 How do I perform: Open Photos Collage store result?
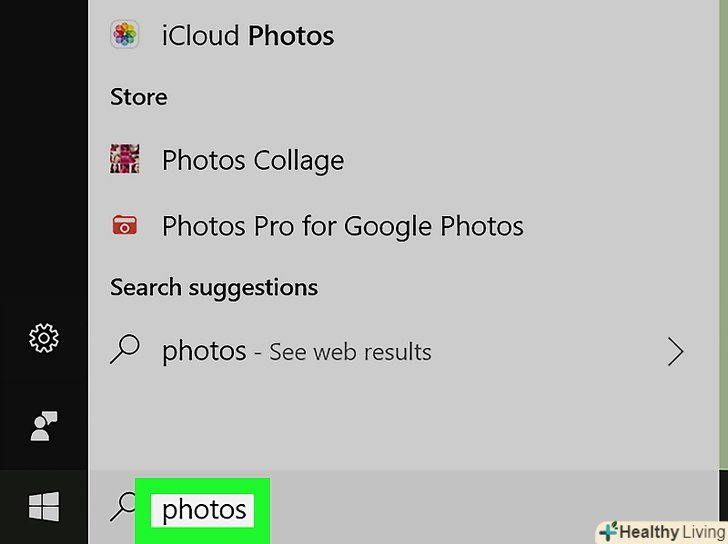(x=252, y=160)
